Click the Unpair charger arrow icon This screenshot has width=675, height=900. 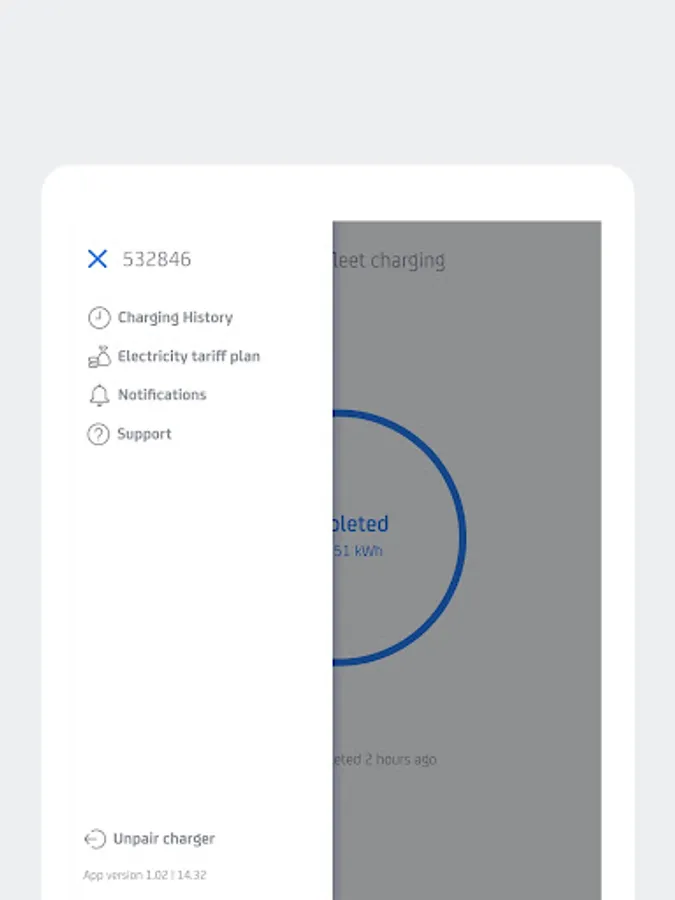pos(95,839)
